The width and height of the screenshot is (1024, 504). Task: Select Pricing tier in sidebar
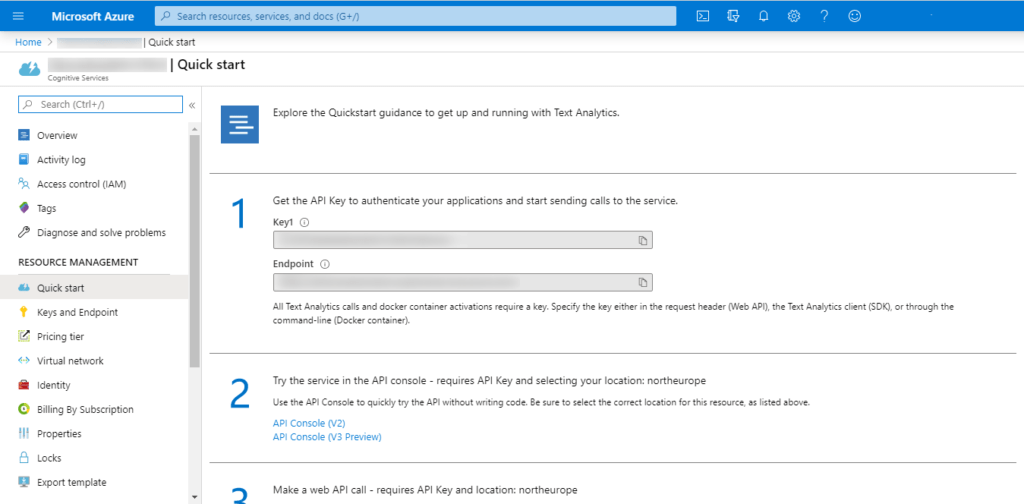point(60,337)
